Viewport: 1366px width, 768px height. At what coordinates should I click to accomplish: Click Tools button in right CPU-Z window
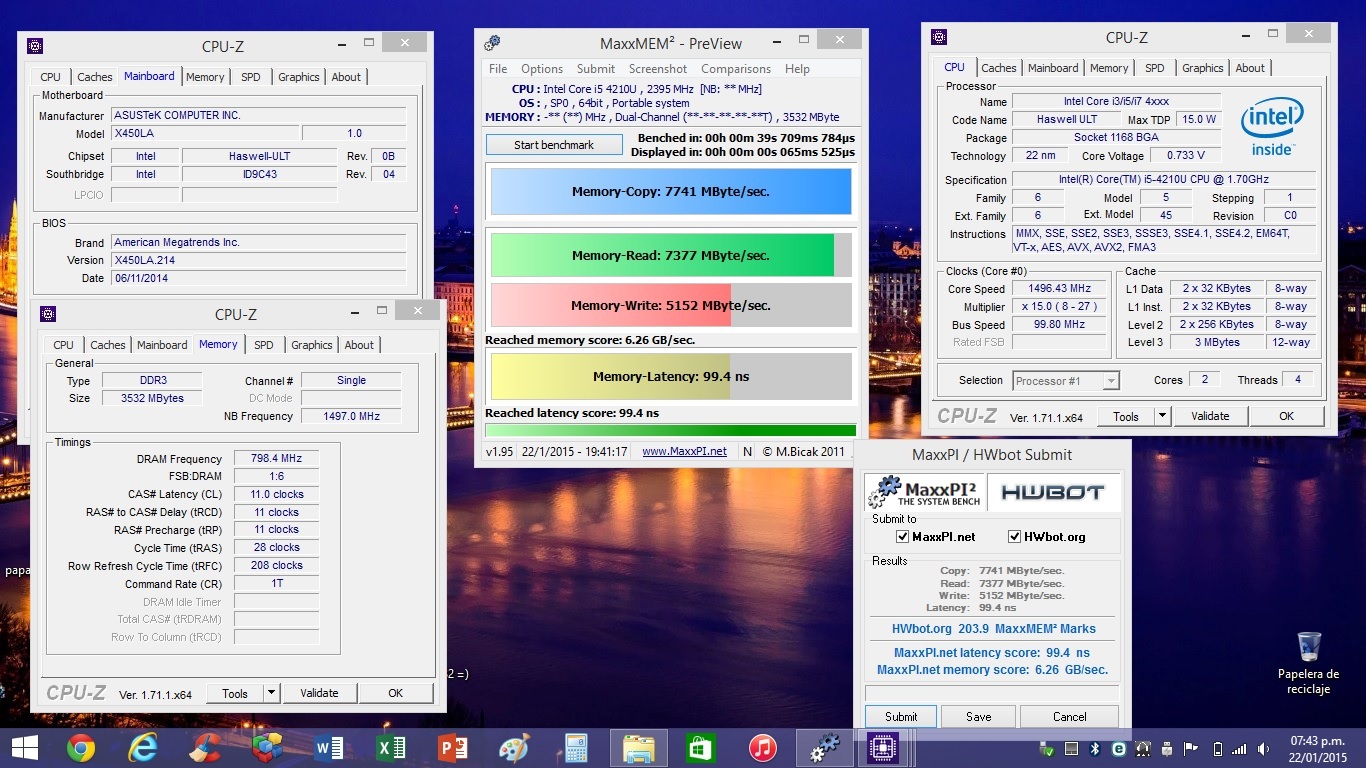pyautogui.click(x=1126, y=416)
